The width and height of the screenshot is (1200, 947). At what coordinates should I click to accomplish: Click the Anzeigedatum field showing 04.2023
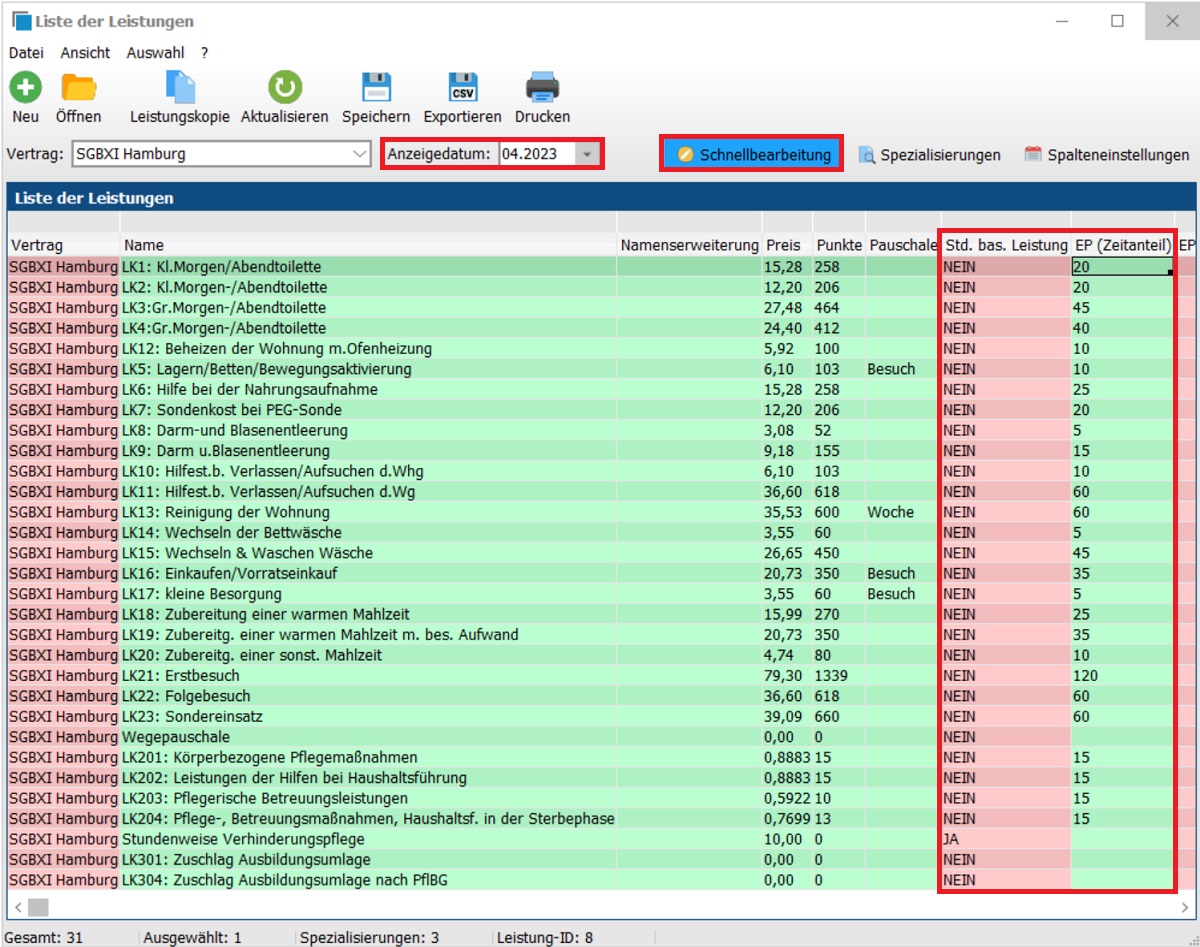tap(538, 154)
